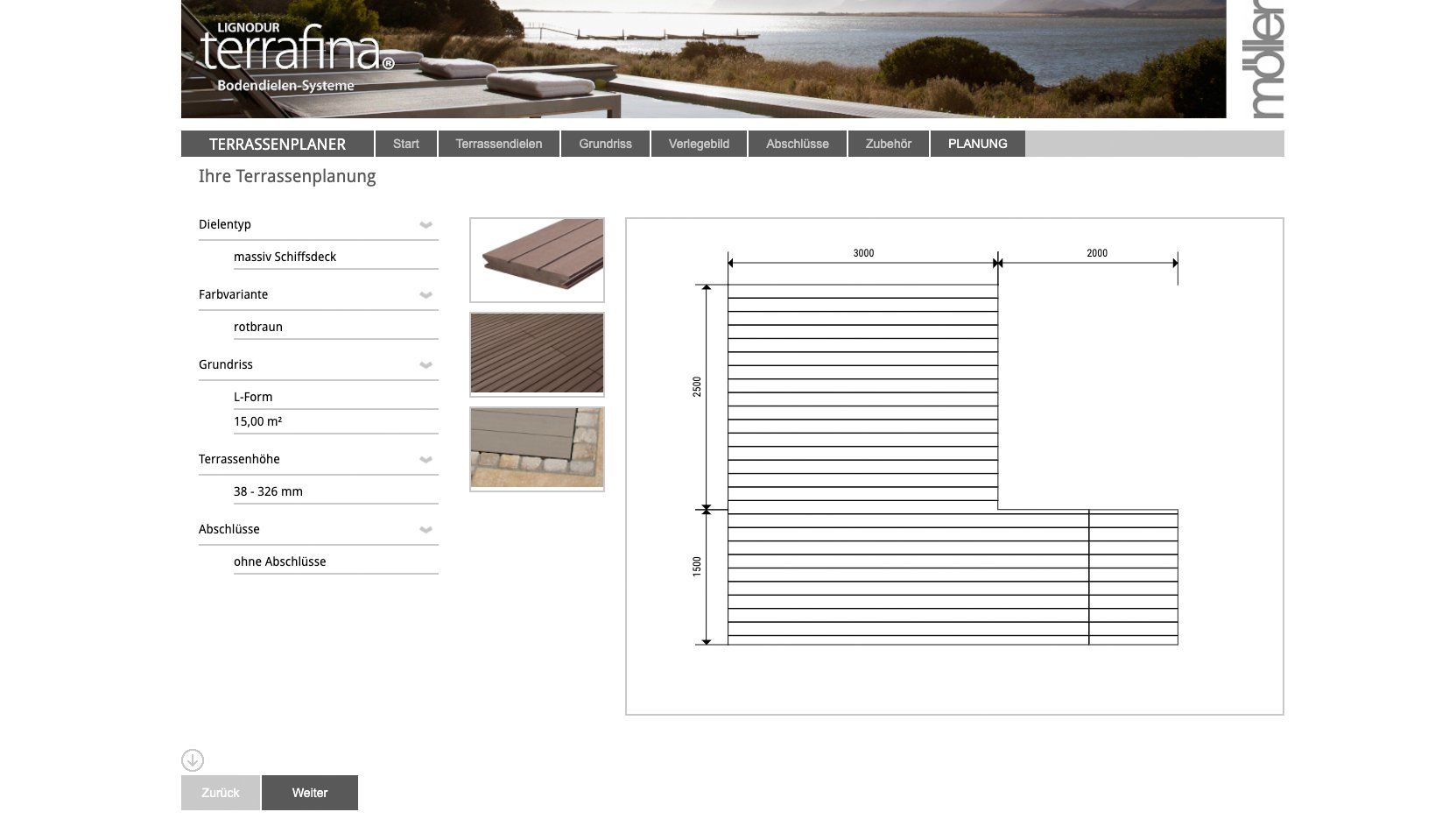Select the massiv Schiffsdeck entry
This screenshot has height=819, width=1456.
[285, 257]
